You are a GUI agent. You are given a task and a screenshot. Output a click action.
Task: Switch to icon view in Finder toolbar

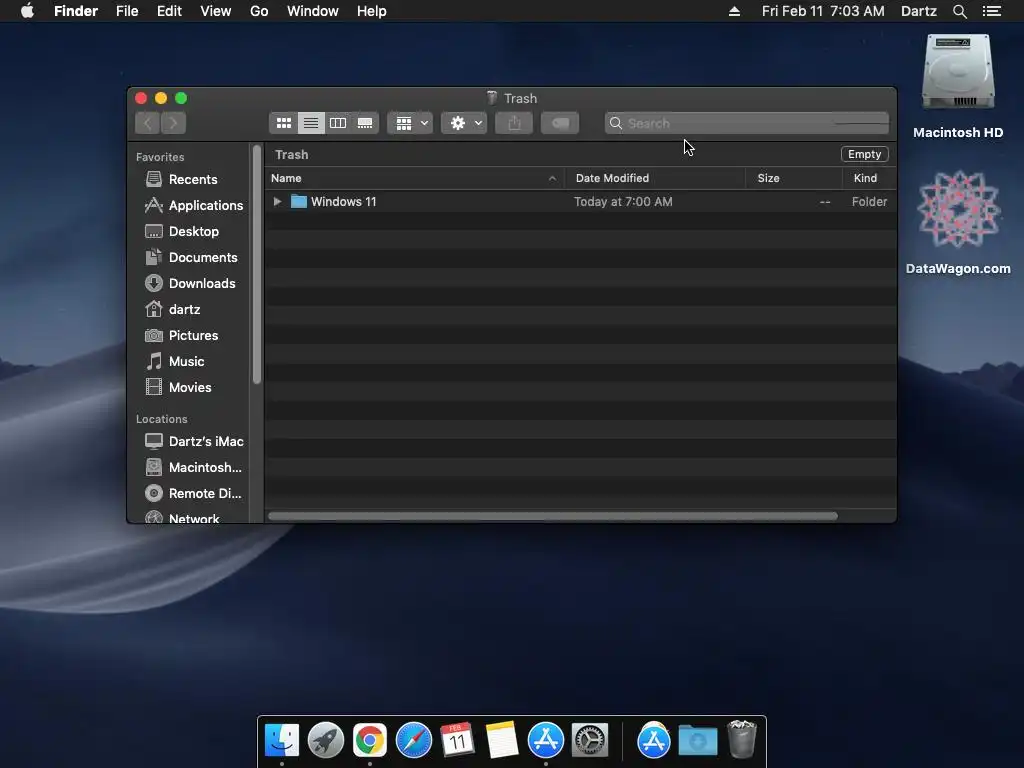(283, 123)
